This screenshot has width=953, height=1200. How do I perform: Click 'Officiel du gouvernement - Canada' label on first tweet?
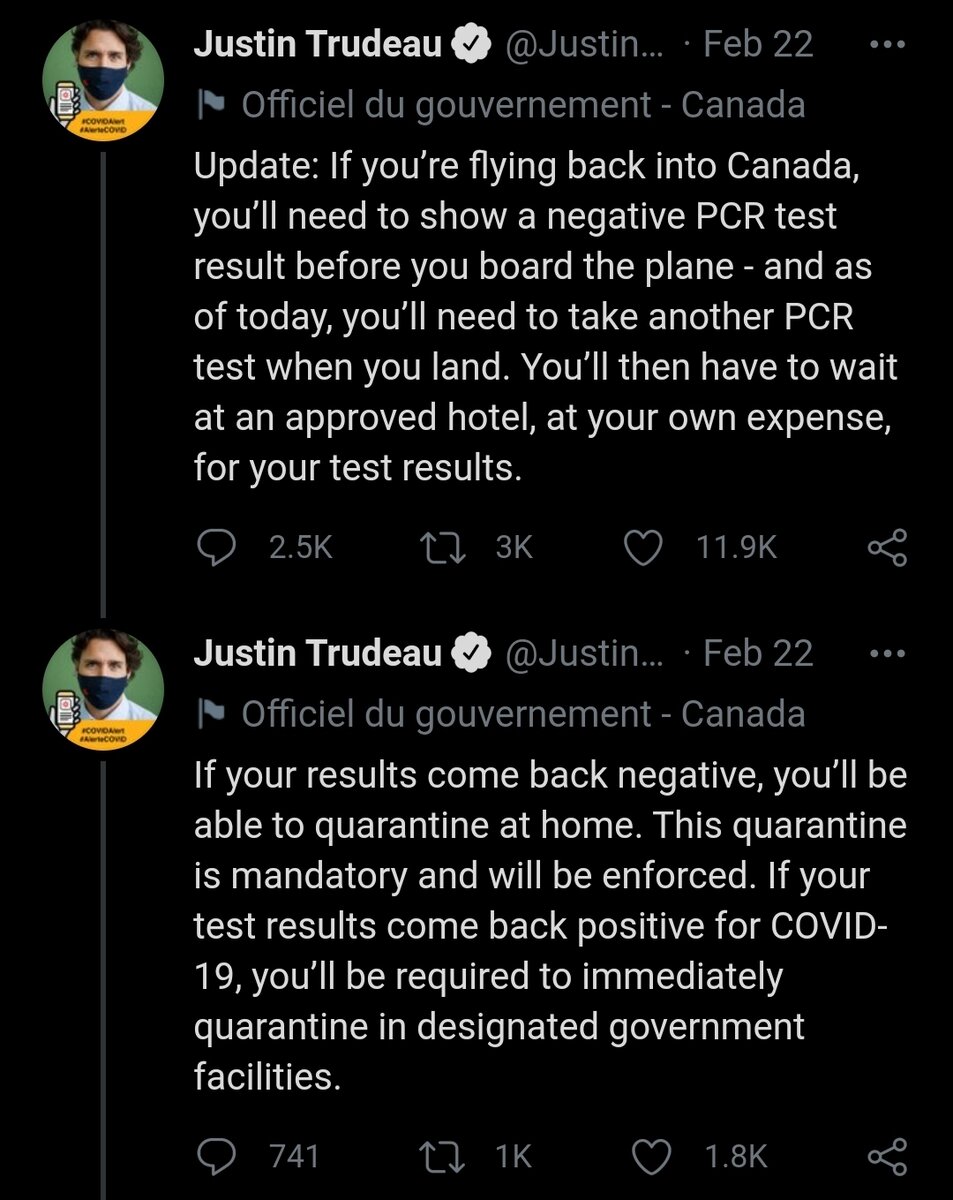tap(522, 105)
